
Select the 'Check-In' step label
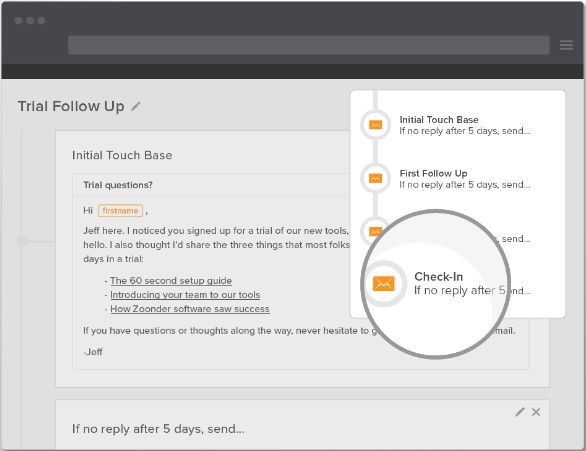click(438, 277)
